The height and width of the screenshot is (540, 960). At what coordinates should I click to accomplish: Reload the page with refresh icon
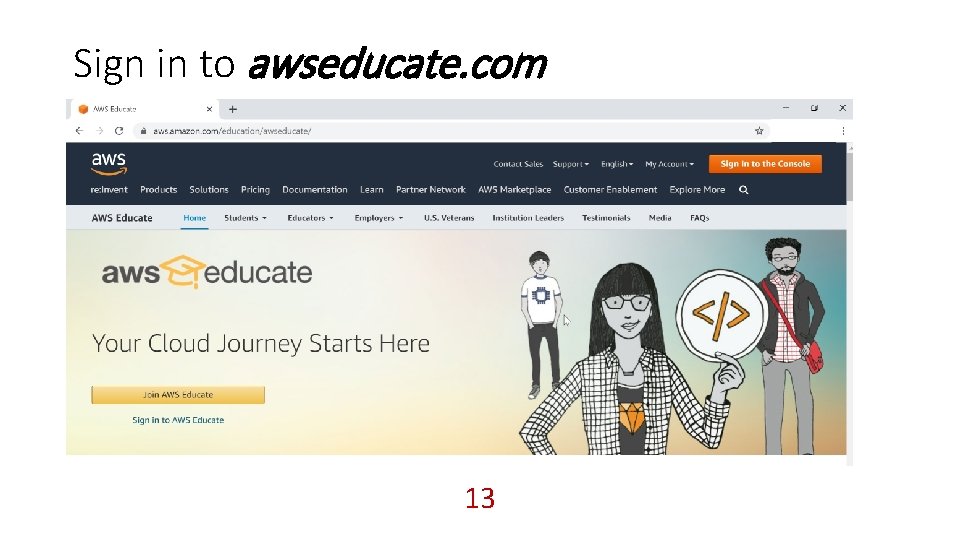[x=119, y=130]
